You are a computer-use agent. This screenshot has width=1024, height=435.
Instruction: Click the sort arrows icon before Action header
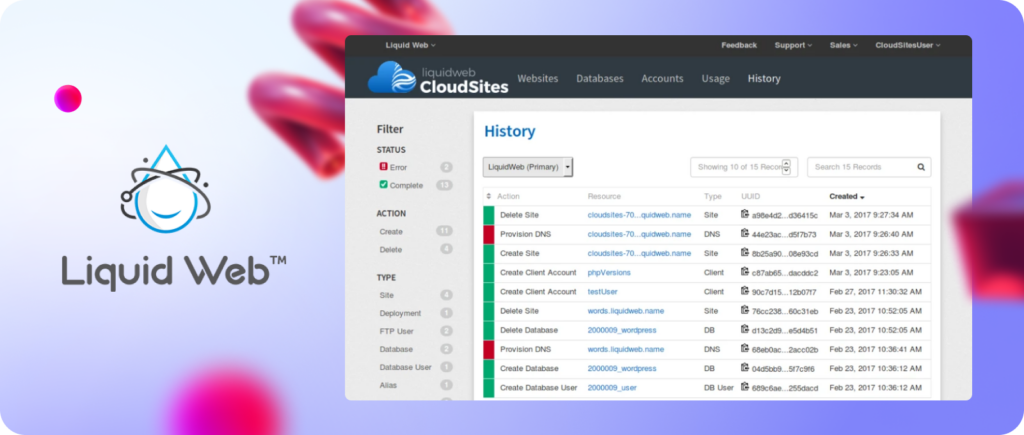point(489,196)
